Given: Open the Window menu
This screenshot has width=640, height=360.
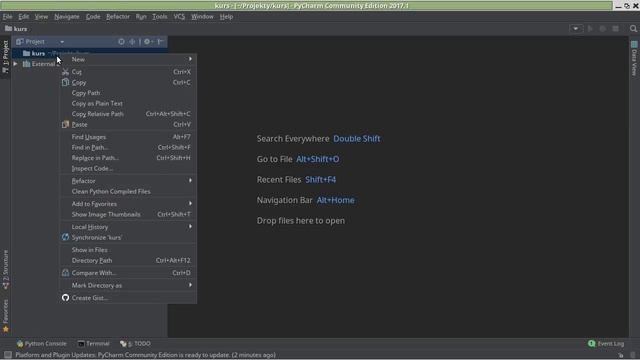Looking at the screenshot, I should (202, 17).
